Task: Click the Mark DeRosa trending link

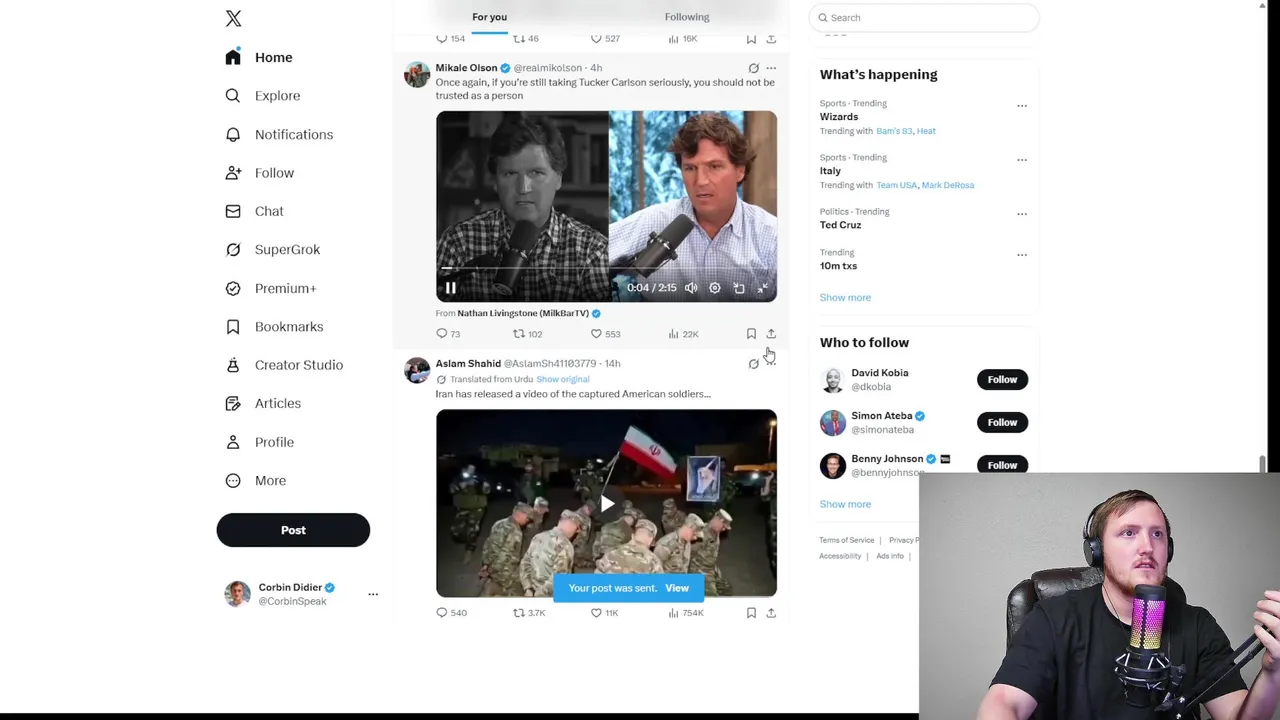Action: [948, 185]
